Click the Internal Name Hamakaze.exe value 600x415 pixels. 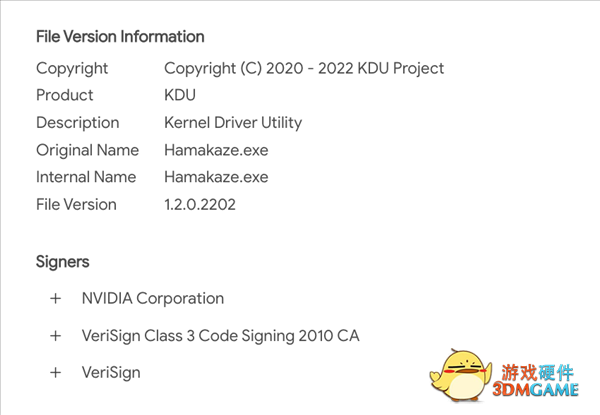[216, 177]
